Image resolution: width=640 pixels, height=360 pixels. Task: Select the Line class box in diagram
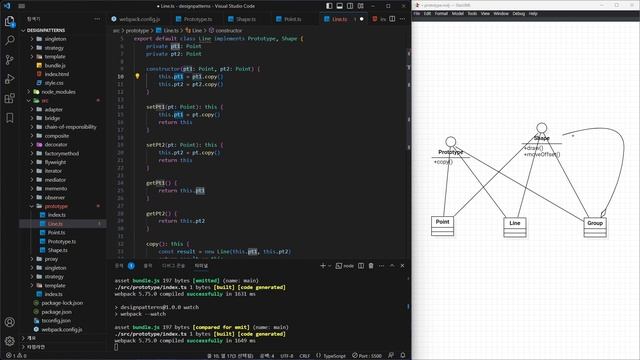[x=515, y=227]
